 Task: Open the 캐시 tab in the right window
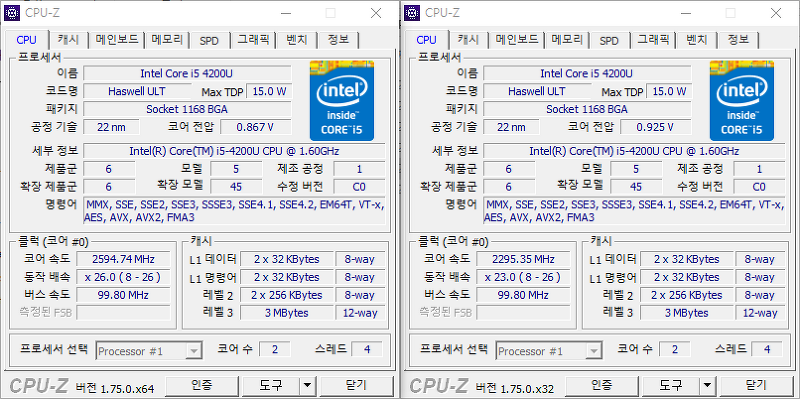click(468, 40)
